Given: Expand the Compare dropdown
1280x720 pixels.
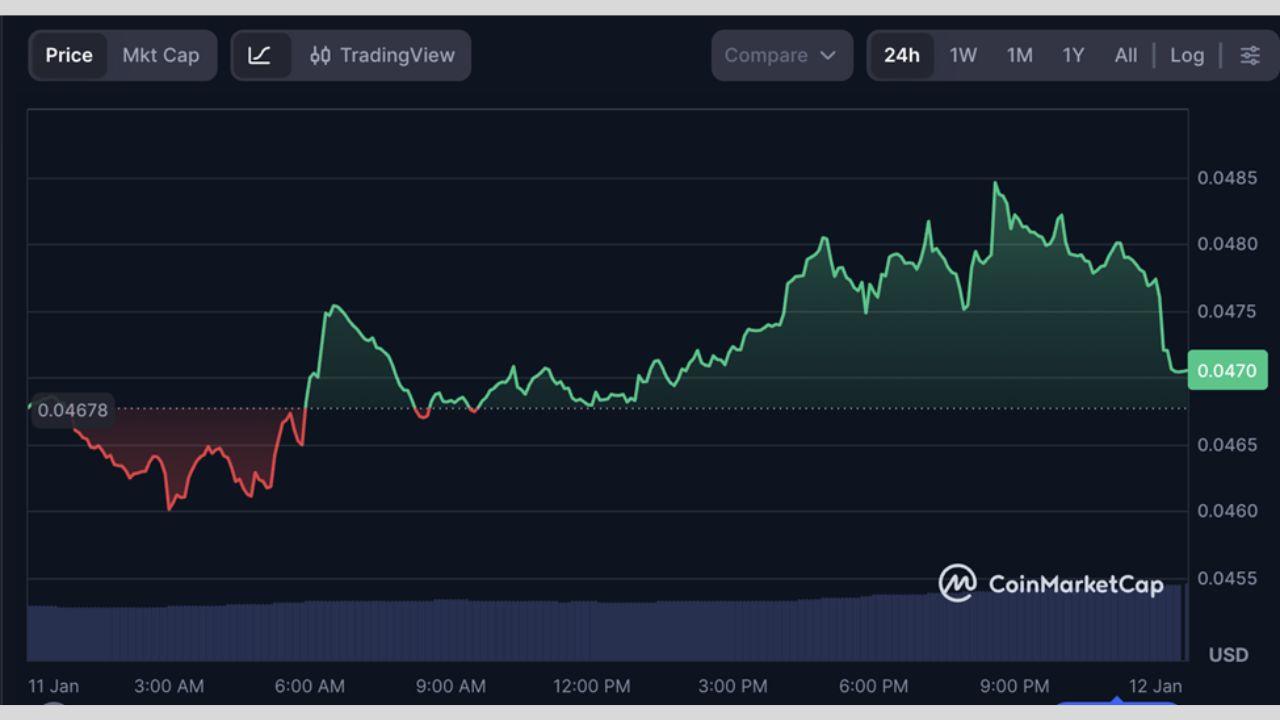Looking at the screenshot, I should click(781, 55).
